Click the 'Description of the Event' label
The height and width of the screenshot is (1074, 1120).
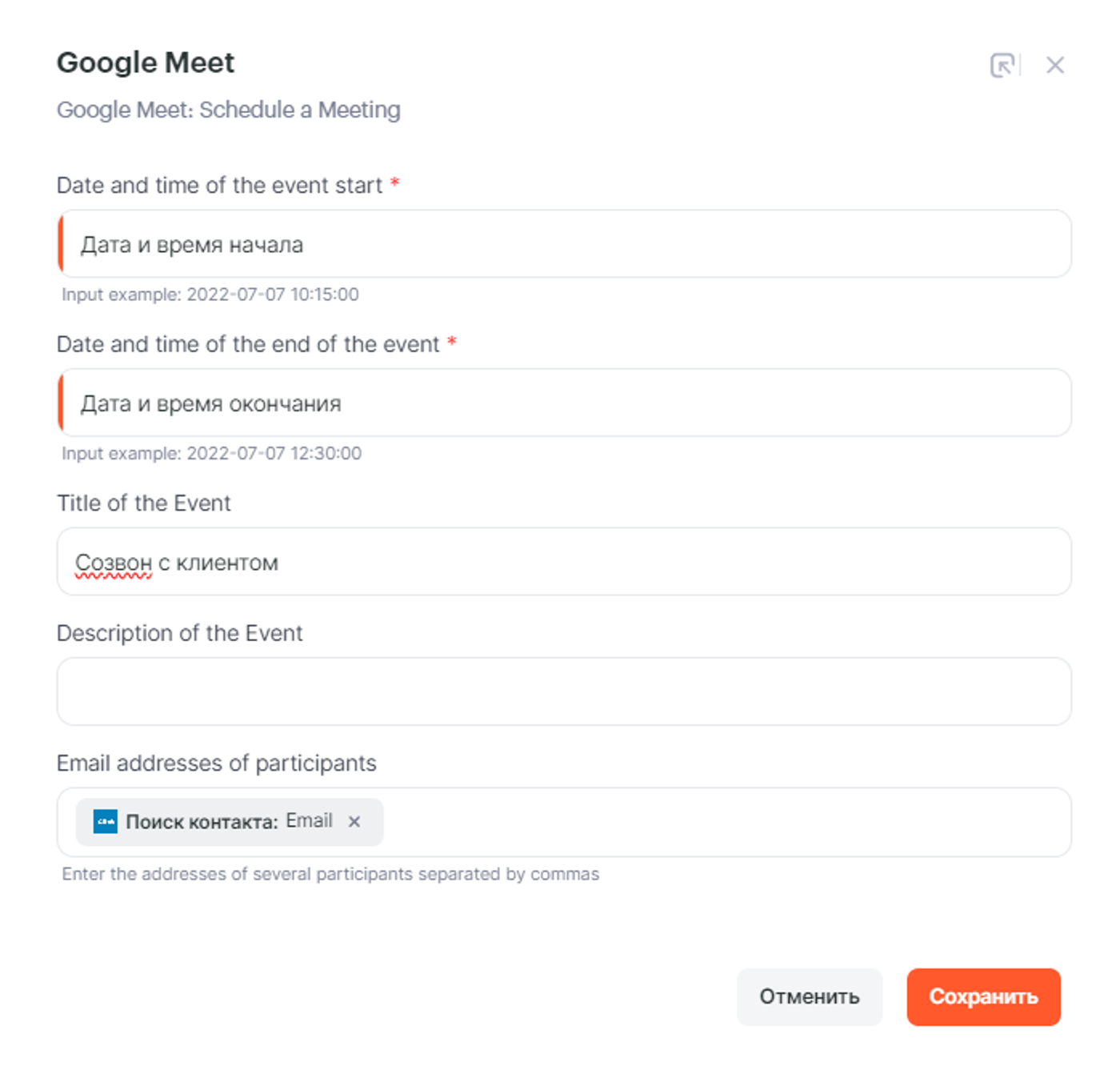pyautogui.click(x=180, y=633)
